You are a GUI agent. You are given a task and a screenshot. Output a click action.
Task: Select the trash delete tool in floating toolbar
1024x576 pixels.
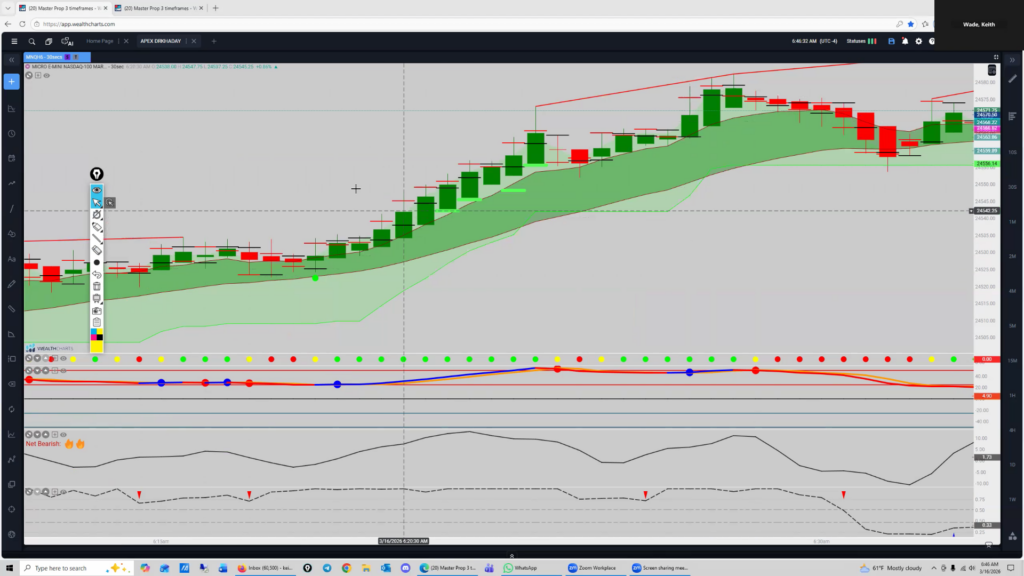click(x=97, y=285)
